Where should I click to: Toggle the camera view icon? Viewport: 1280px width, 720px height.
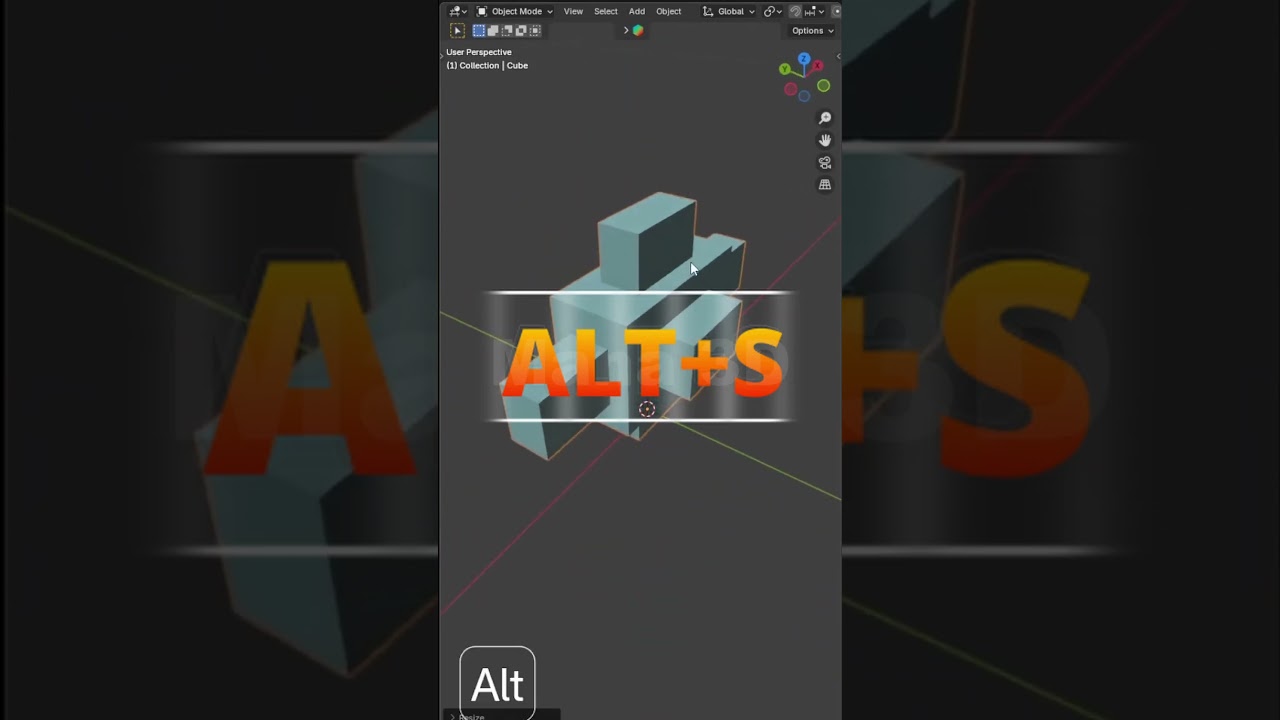(x=825, y=163)
